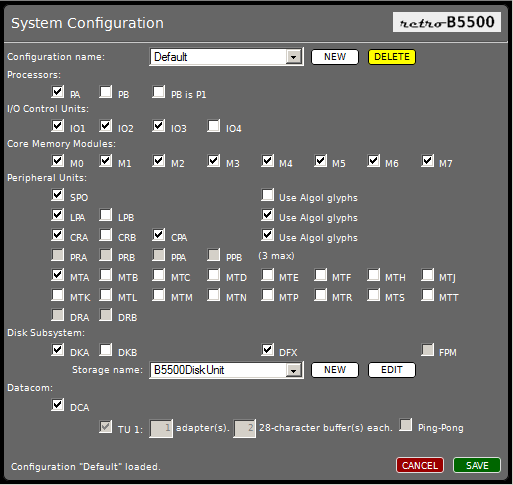Uncheck the DFX option
The height and width of the screenshot is (485, 513).
268,350
